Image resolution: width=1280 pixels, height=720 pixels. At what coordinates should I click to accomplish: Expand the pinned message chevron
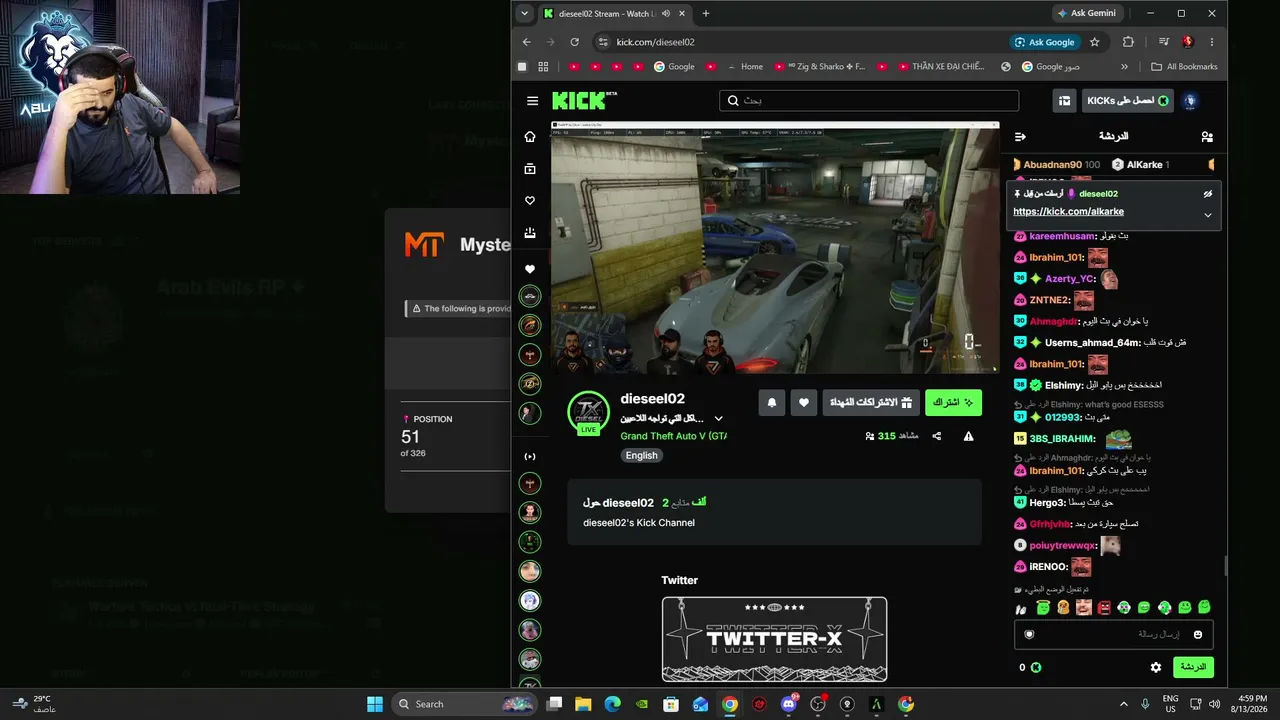1207,215
